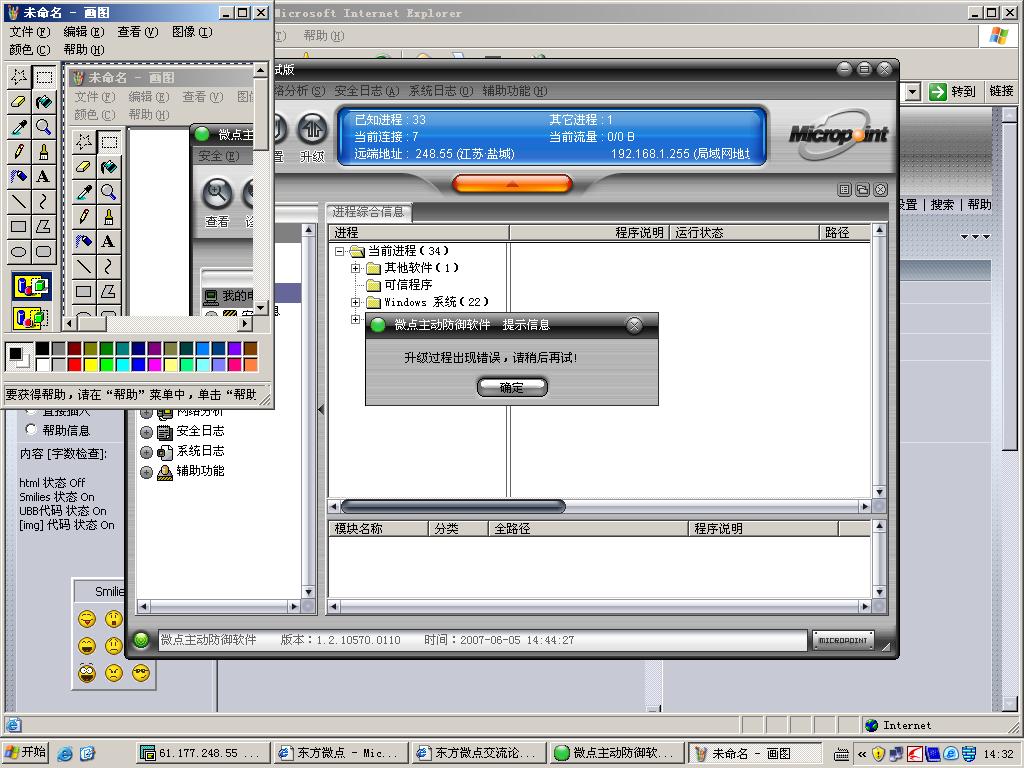Click the 搜索 link on the web page
The image size is (1024, 768).
point(942,204)
